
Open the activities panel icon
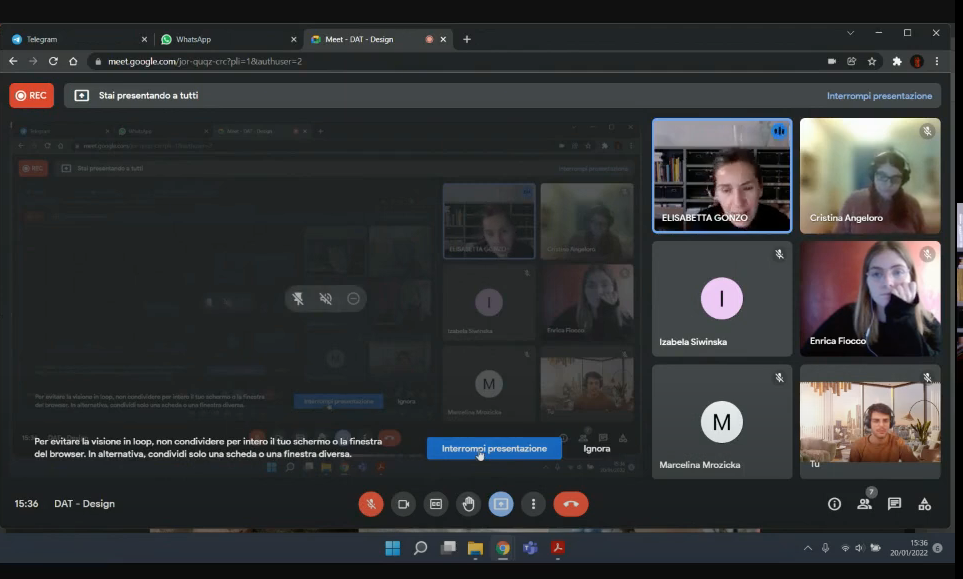924,504
